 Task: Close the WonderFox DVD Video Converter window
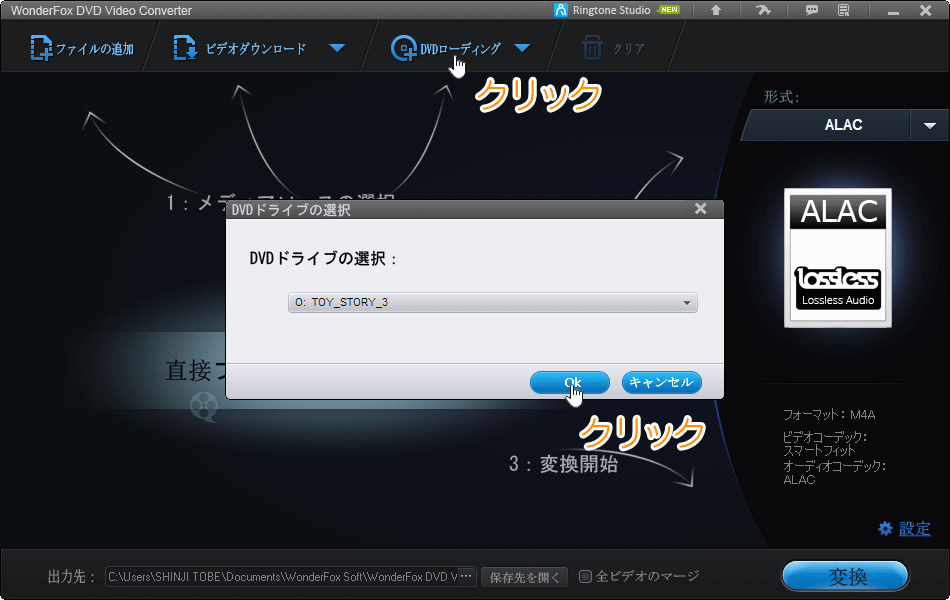tap(926, 10)
